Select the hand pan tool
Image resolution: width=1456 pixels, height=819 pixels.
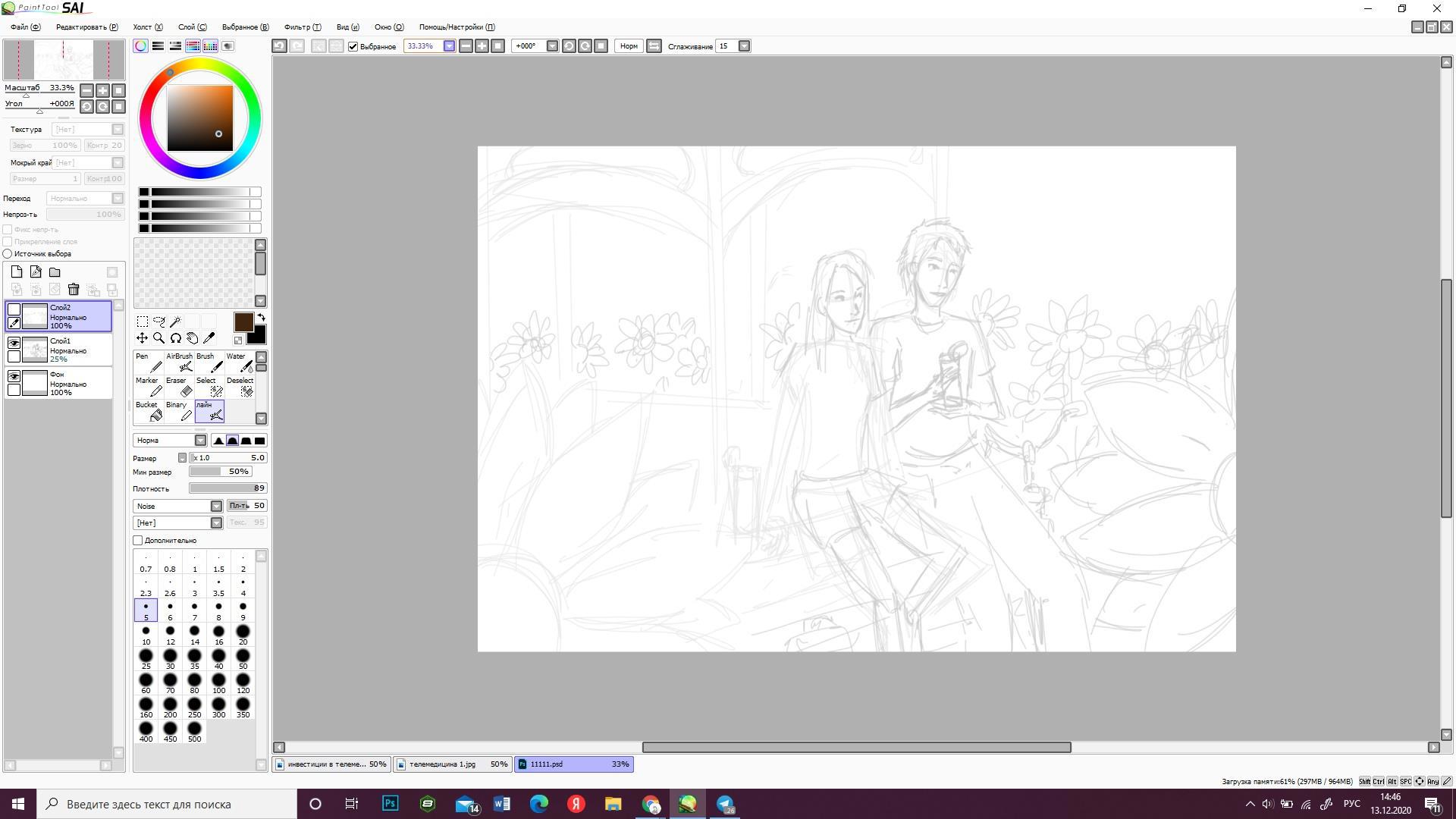[193, 338]
